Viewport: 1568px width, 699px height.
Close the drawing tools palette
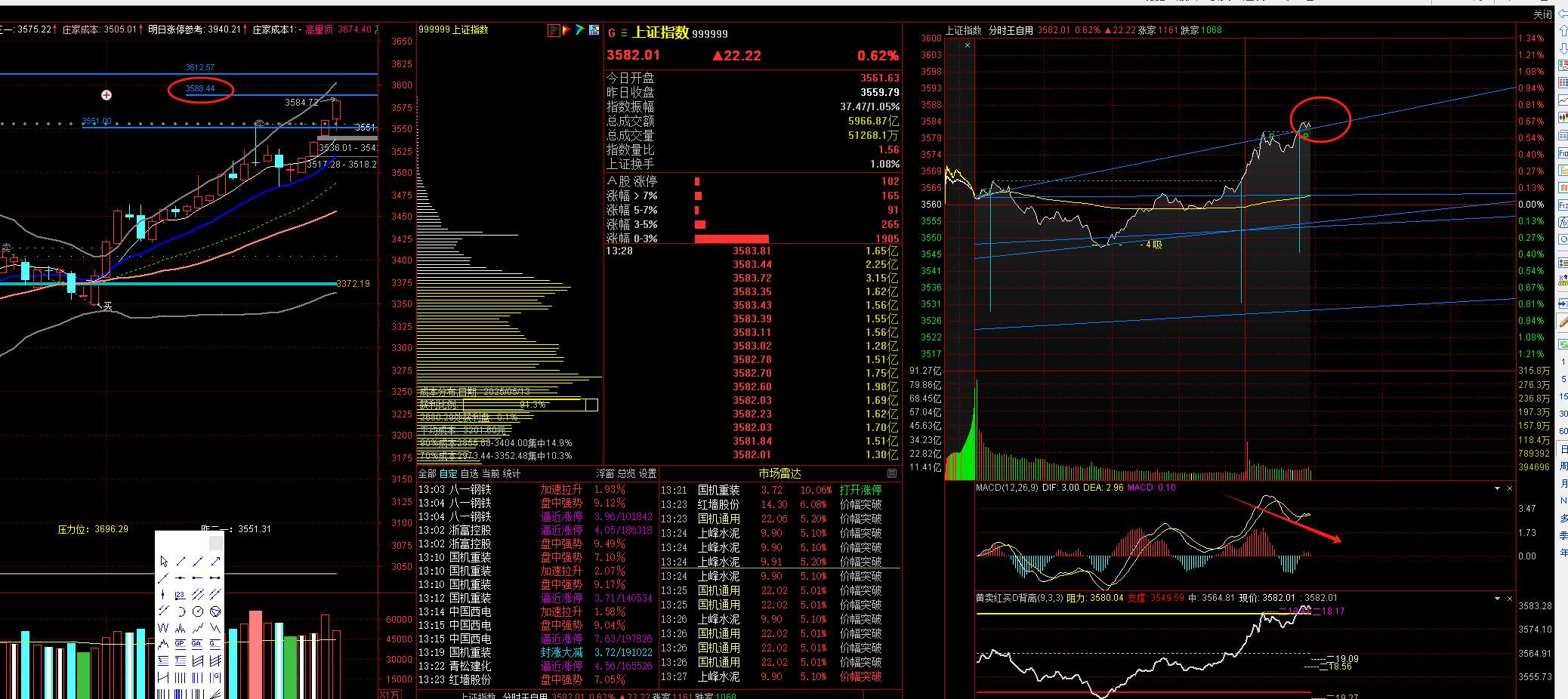(x=216, y=543)
